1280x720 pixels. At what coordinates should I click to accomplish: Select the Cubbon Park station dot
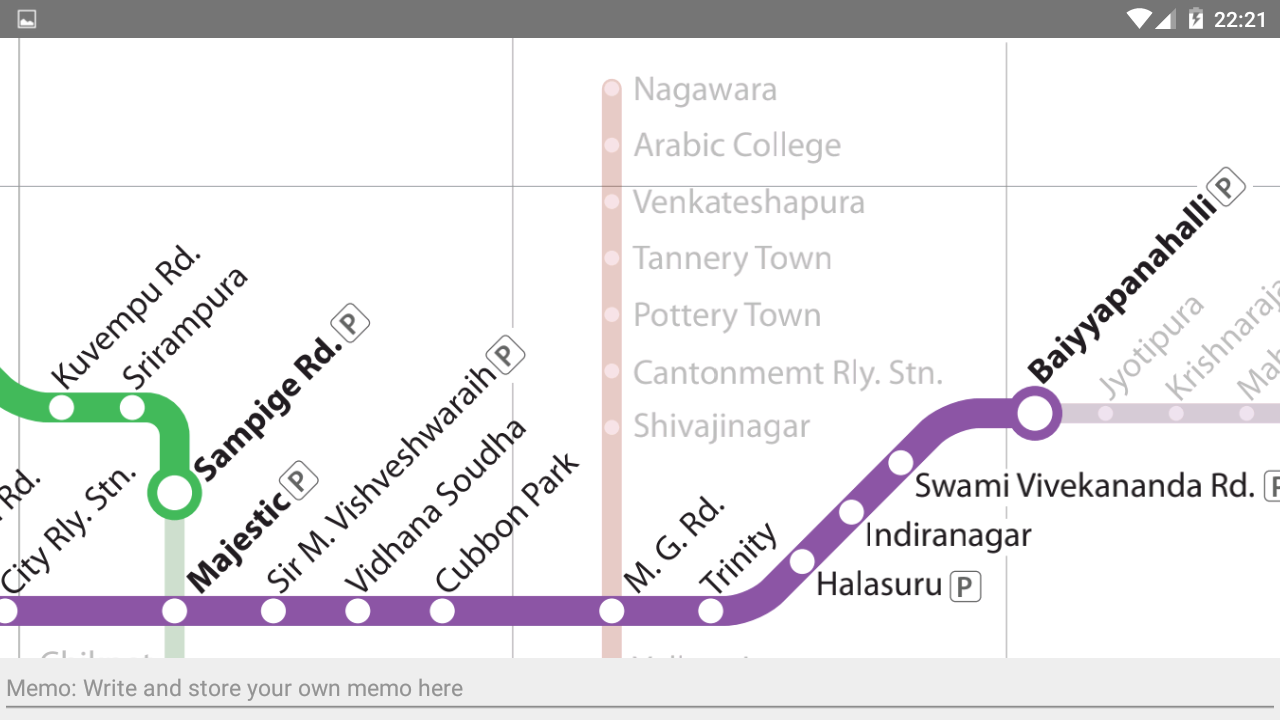coord(442,611)
